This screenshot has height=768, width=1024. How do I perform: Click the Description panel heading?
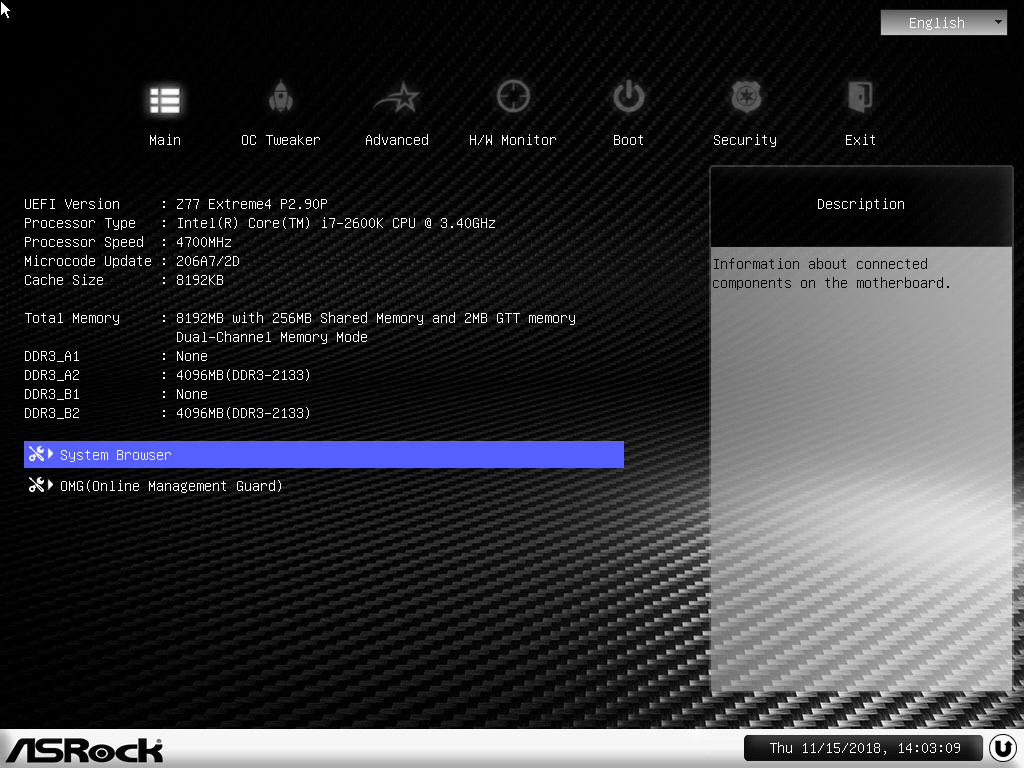click(x=861, y=204)
